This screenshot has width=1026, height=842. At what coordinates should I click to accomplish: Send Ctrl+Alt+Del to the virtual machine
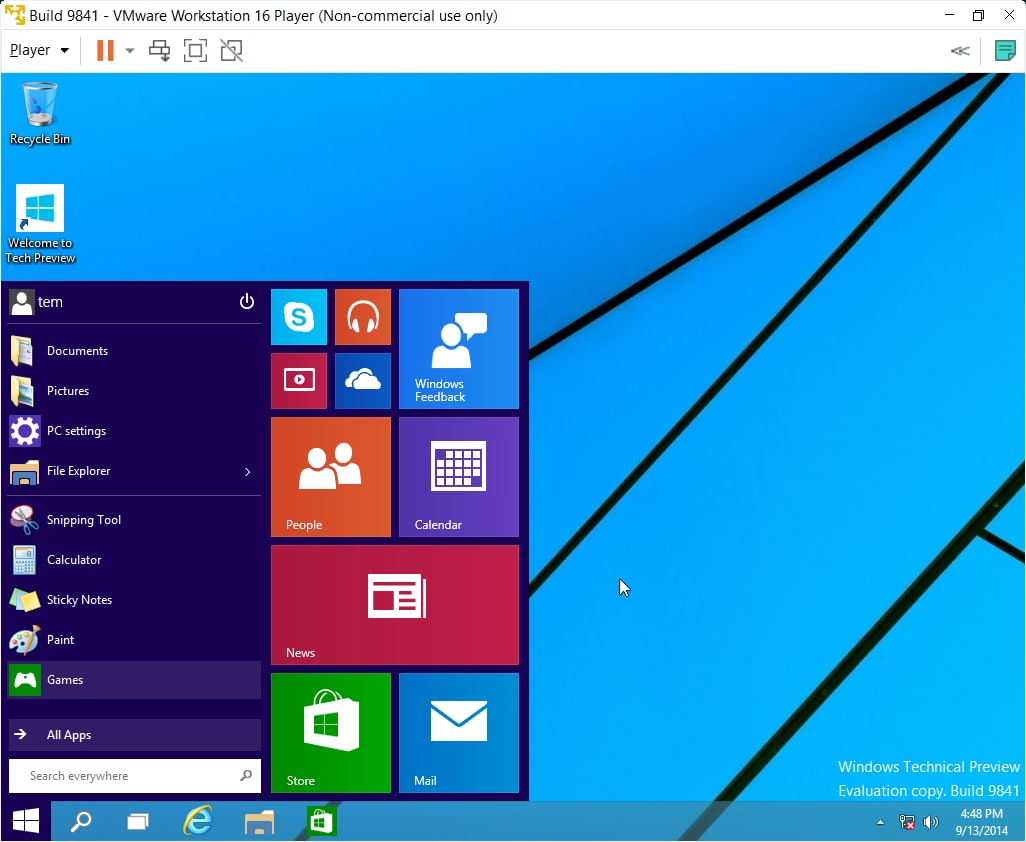159,50
